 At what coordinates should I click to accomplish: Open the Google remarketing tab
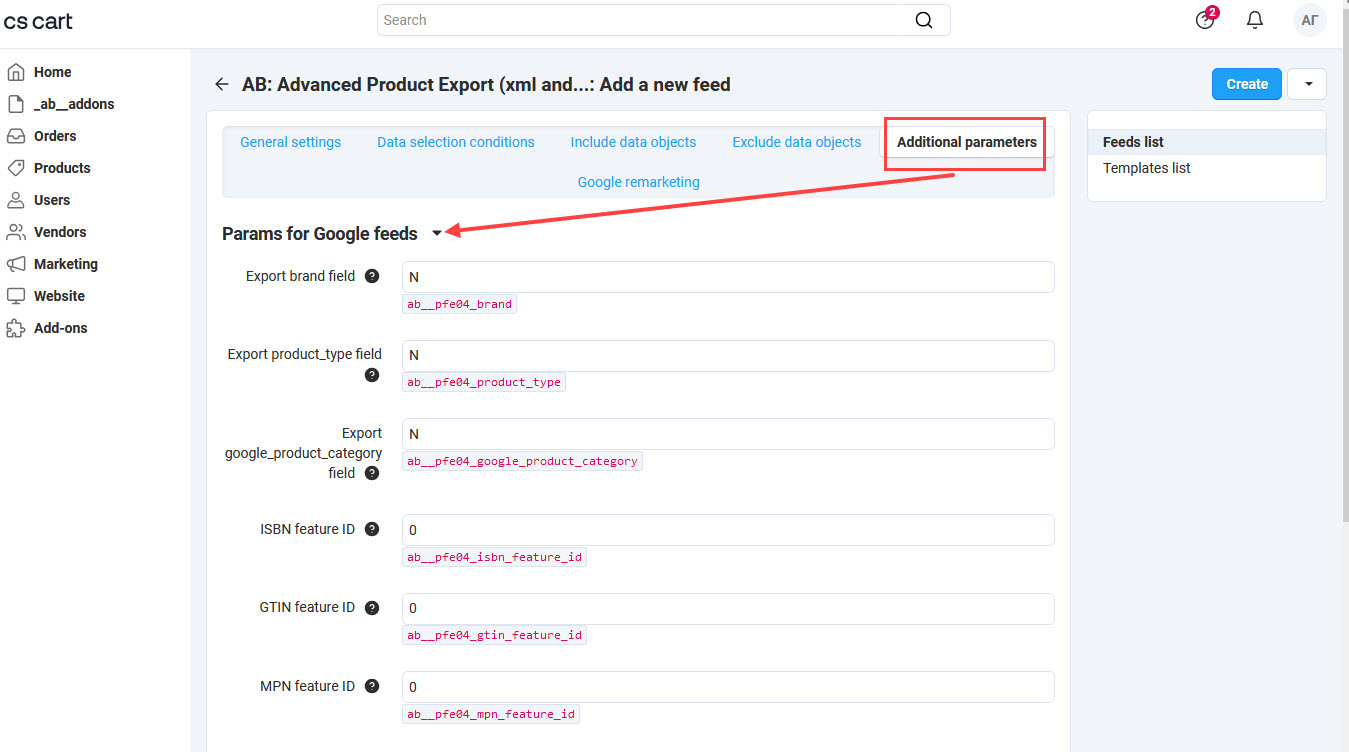638,183
